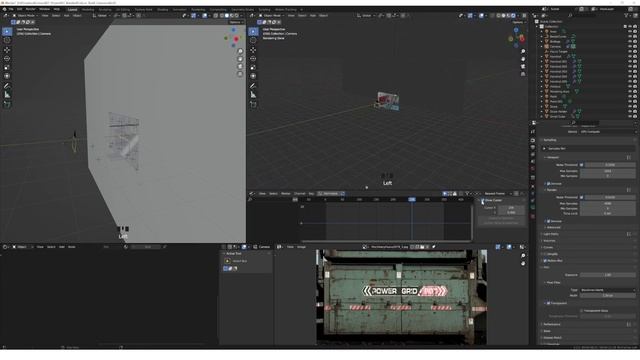
Task: Select the Cursor tool in left viewport
Action: [7, 40]
